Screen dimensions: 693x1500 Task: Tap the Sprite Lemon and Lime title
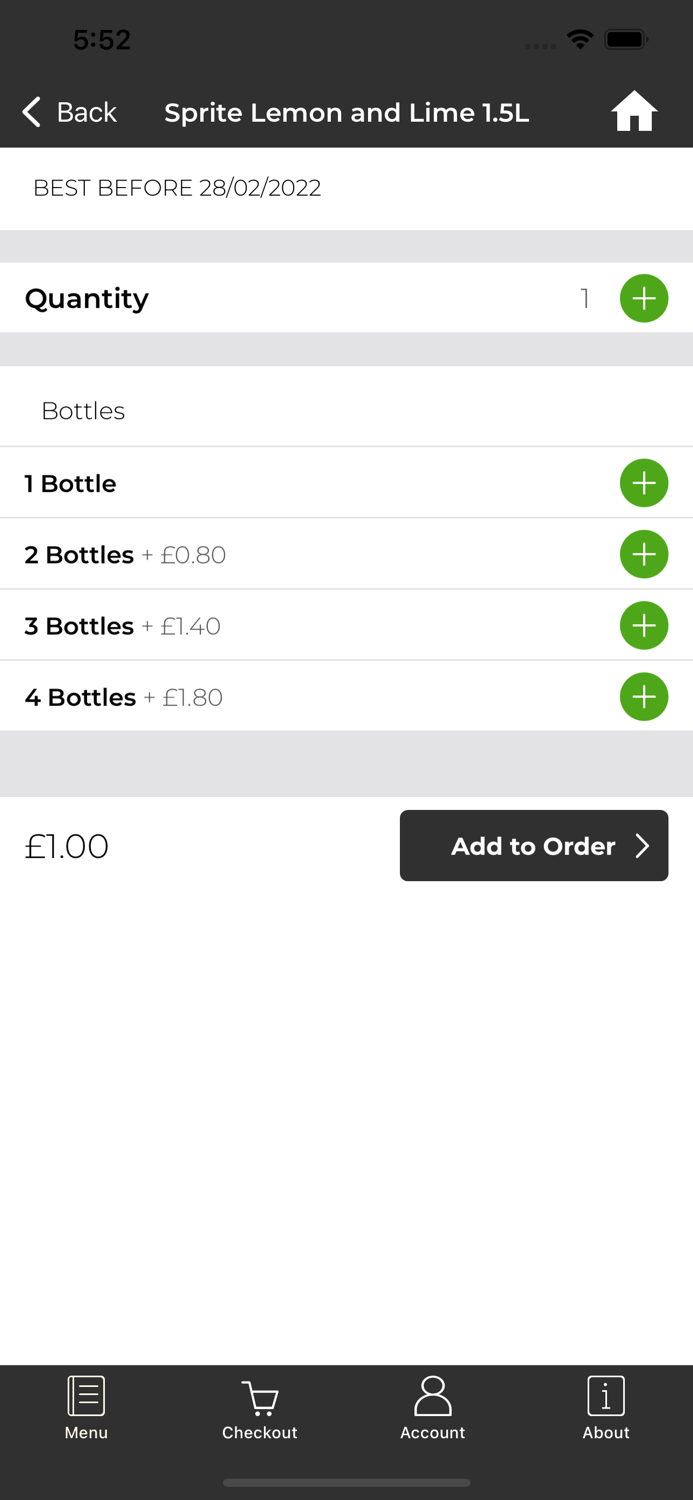[x=346, y=113]
